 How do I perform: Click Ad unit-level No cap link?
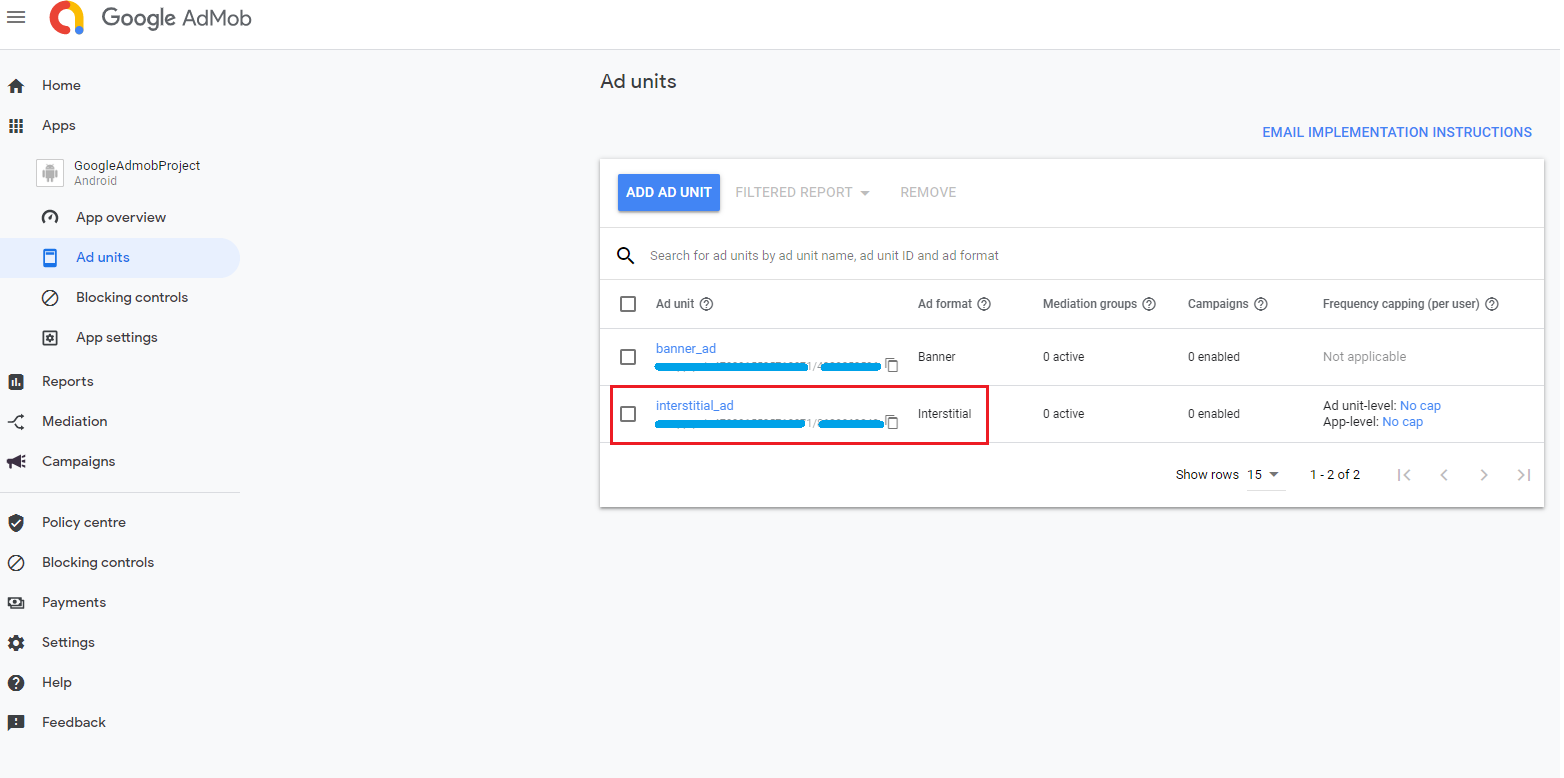coord(1420,406)
